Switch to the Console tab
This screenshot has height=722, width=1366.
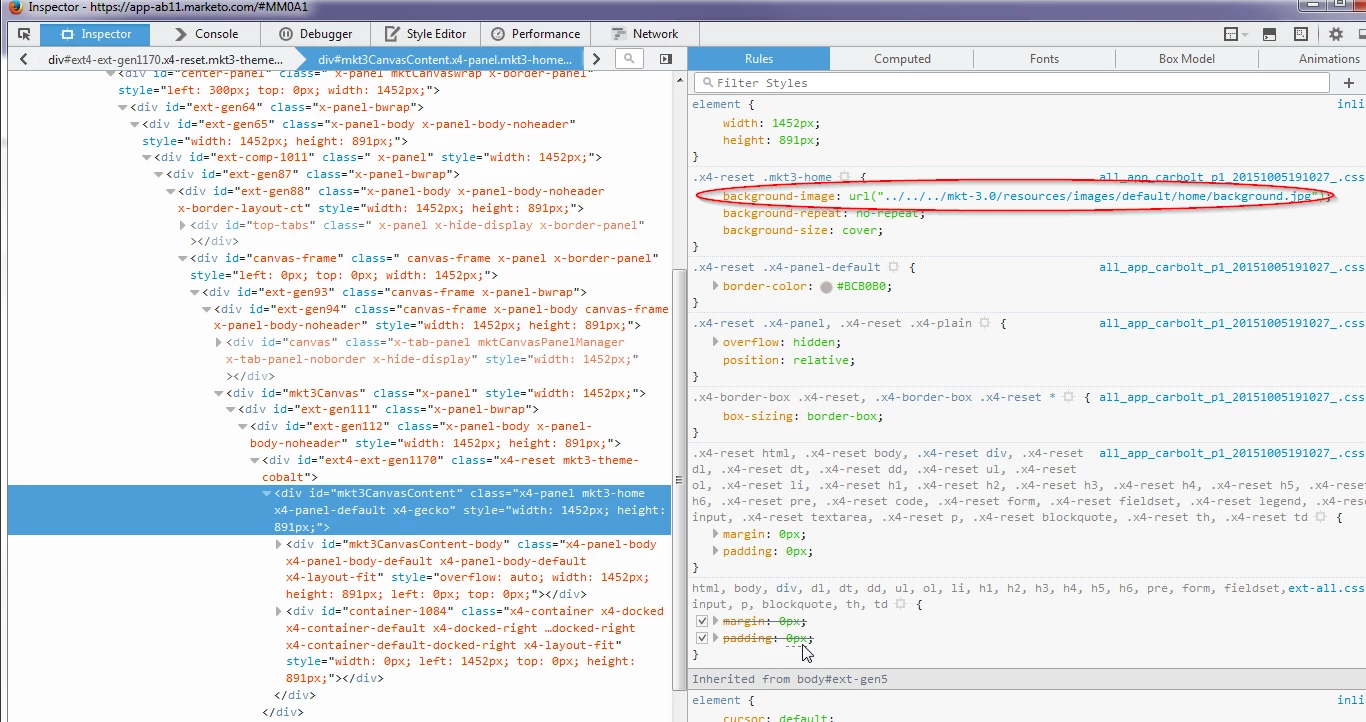click(206, 34)
